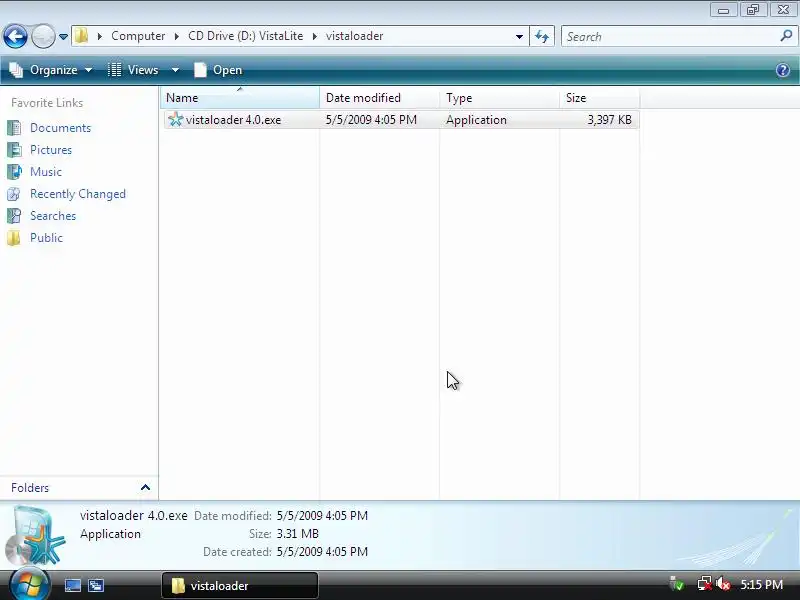
Task: Open the Searches favorite link
Action: coord(53,216)
